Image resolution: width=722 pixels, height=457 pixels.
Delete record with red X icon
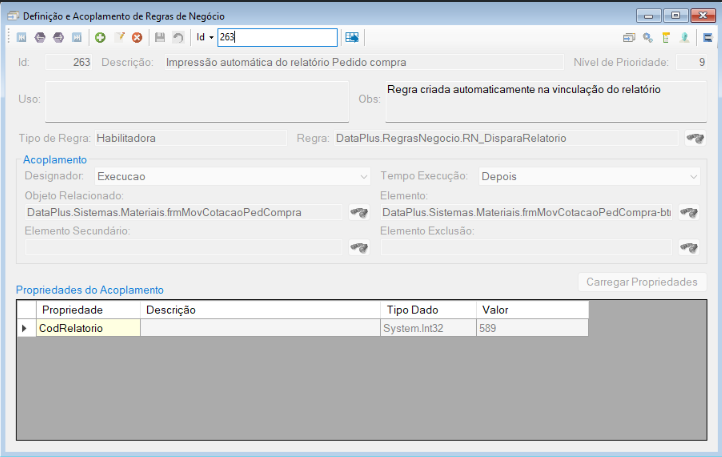pyautogui.click(x=137, y=37)
